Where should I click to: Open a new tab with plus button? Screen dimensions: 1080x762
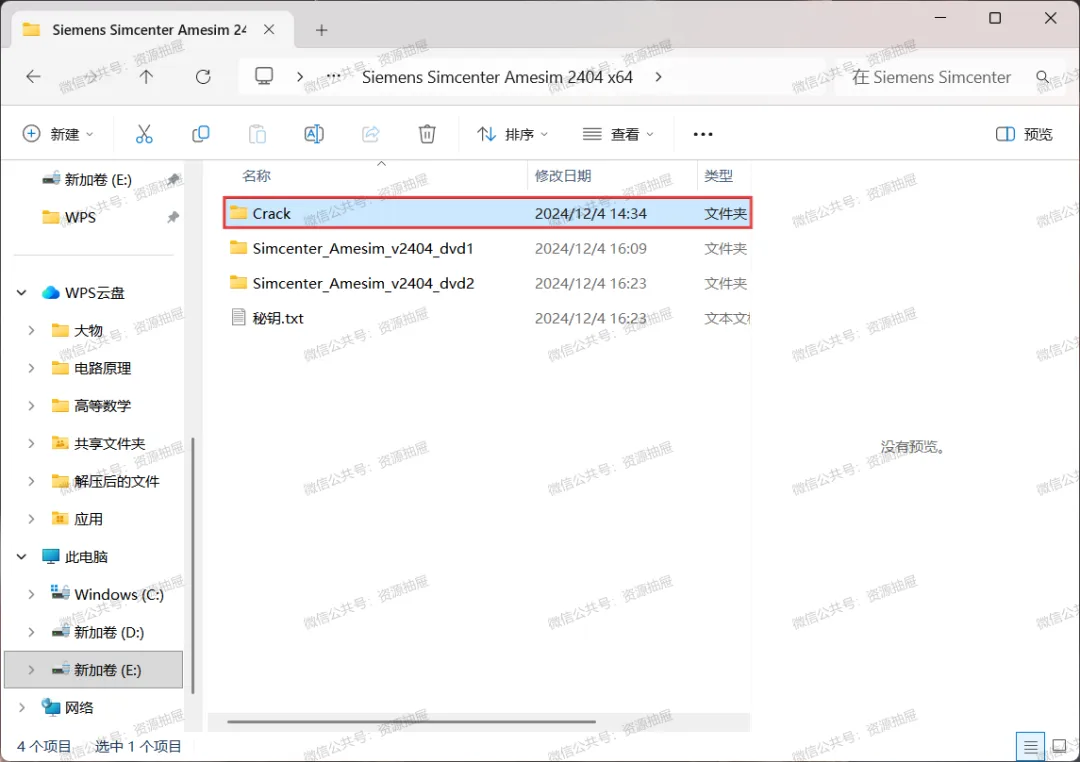[x=321, y=30]
